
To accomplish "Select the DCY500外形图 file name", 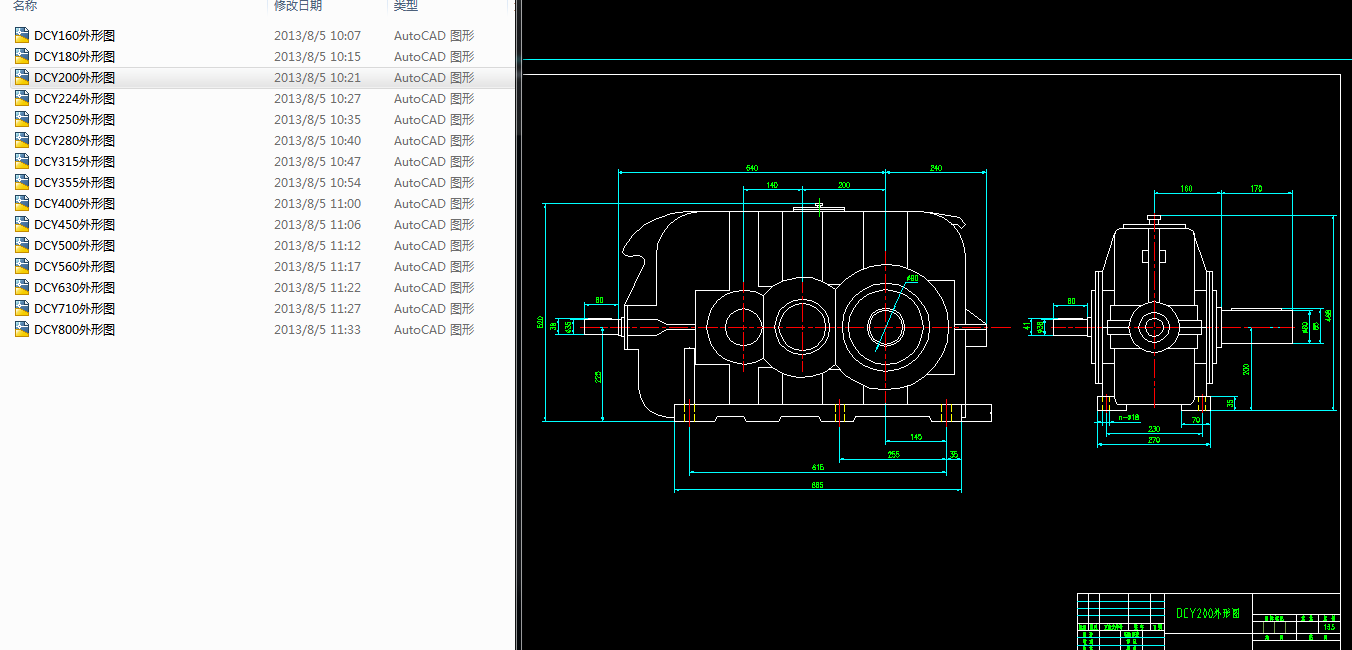I will click(x=74, y=245).
